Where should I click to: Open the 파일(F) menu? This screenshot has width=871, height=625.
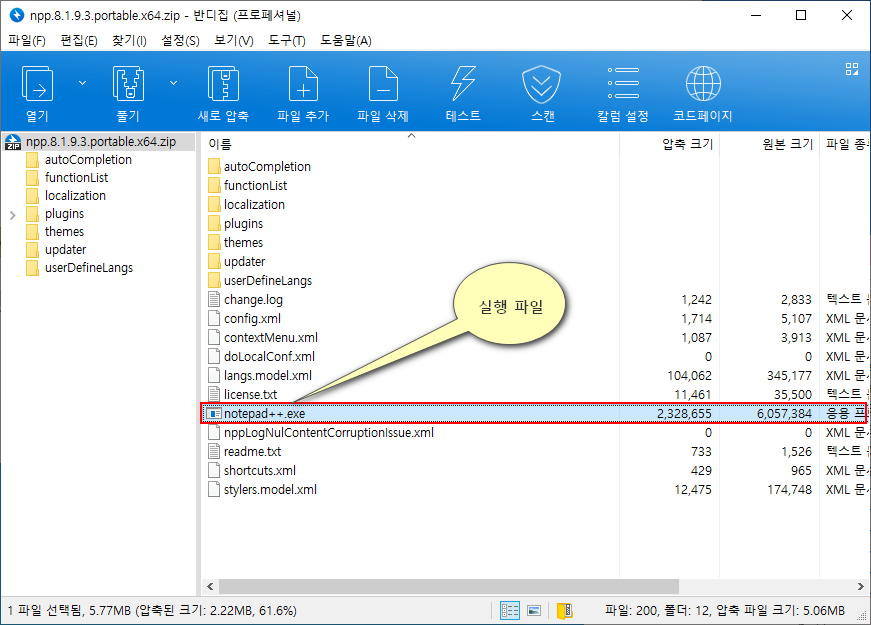pyautogui.click(x=27, y=41)
